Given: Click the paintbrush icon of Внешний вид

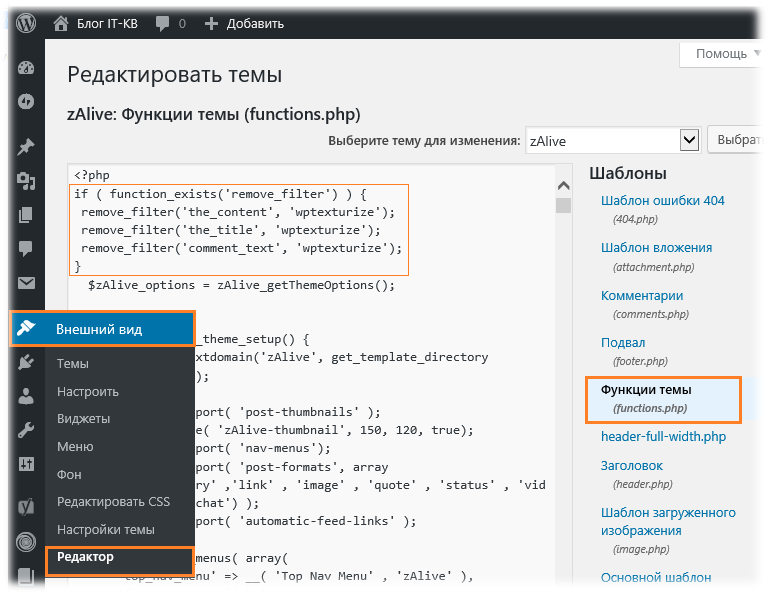Looking at the screenshot, I should (x=26, y=328).
